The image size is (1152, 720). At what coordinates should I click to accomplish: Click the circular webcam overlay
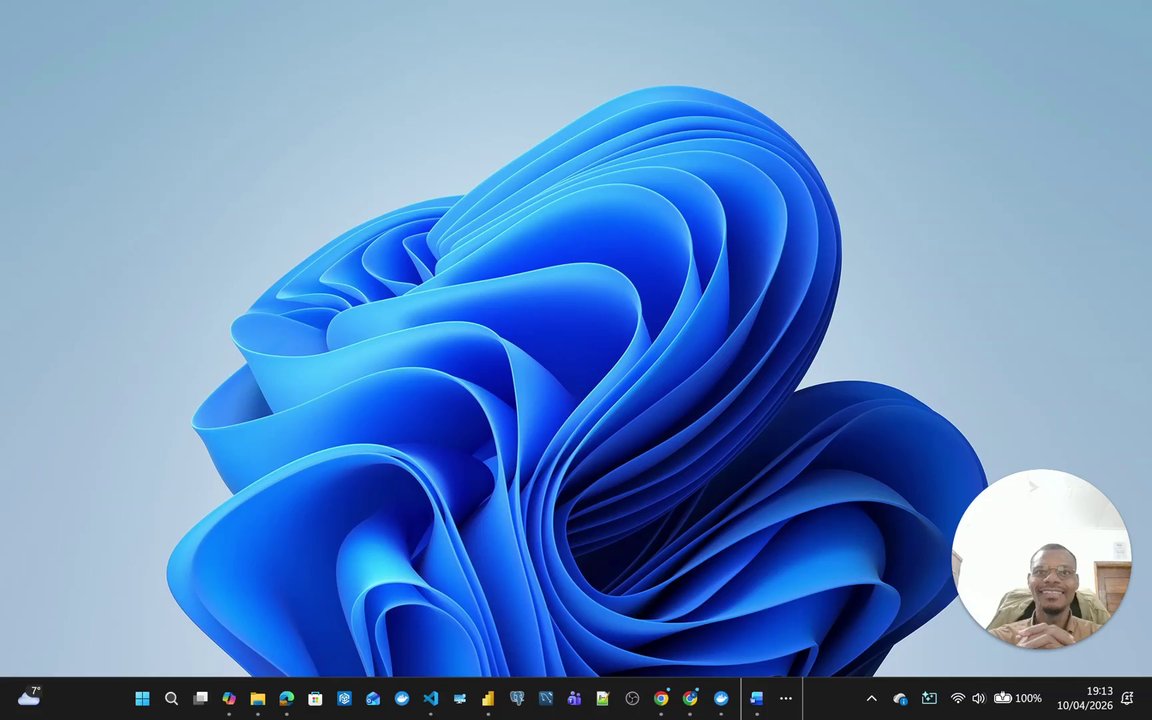coord(1041,559)
